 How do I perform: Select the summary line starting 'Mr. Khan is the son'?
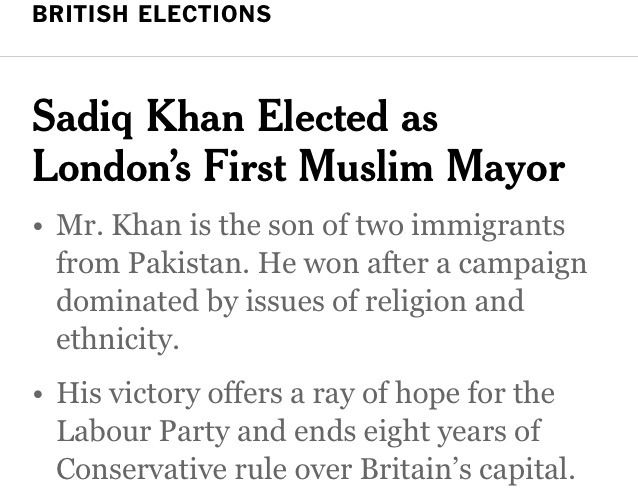[x=310, y=225]
